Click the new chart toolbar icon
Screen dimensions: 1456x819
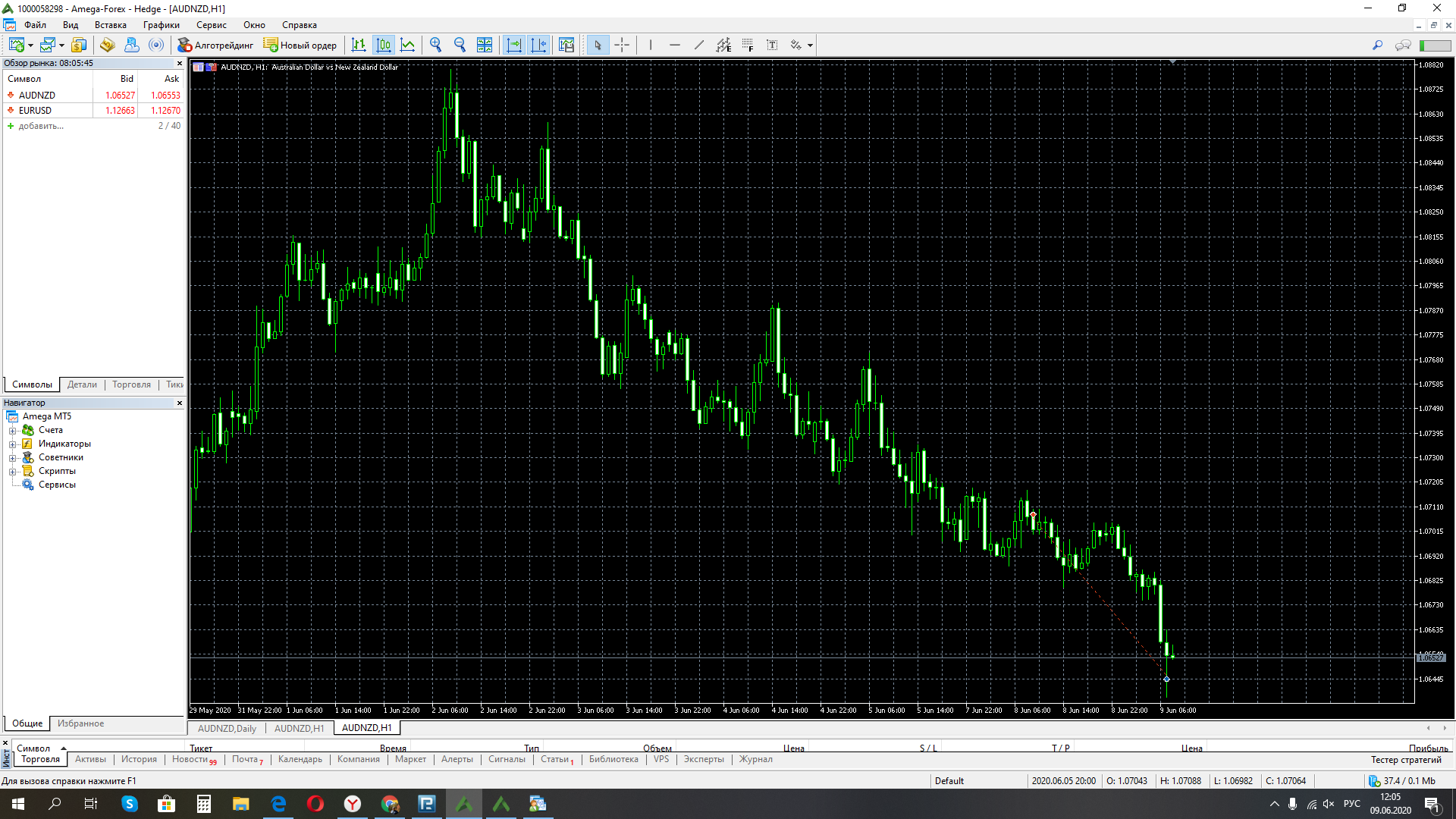coord(16,45)
